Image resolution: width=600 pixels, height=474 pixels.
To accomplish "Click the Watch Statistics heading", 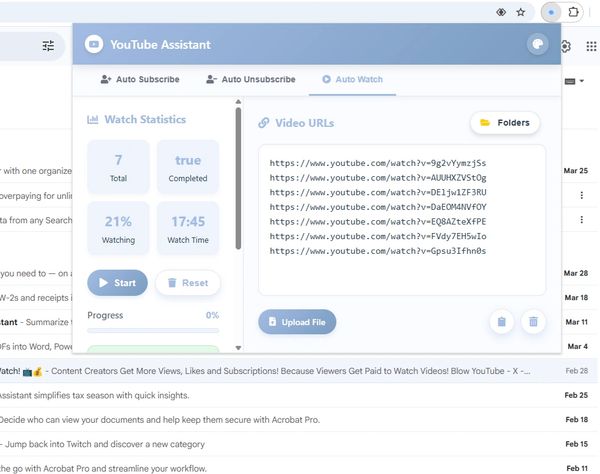I will [x=145, y=119].
